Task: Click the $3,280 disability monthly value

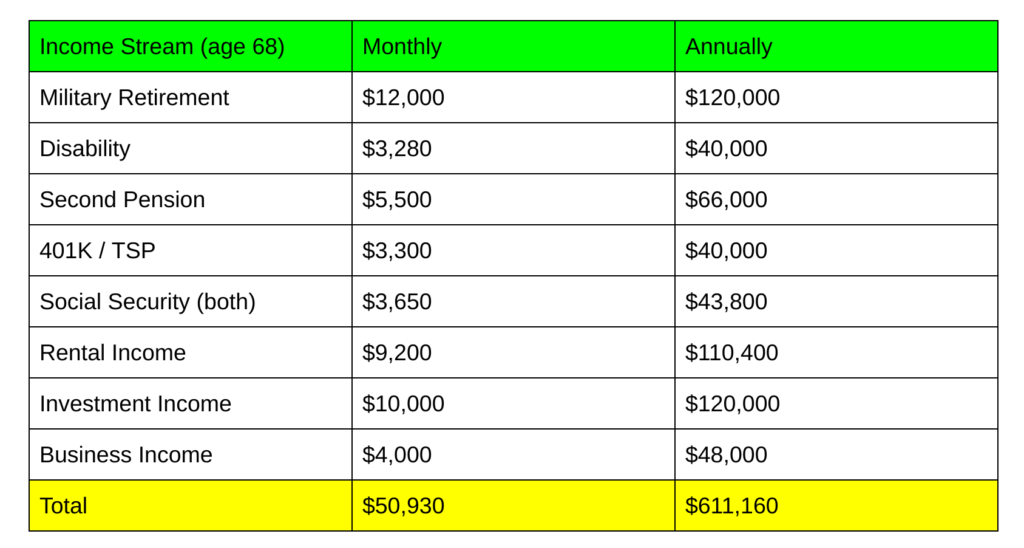Action: [x=396, y=149]
